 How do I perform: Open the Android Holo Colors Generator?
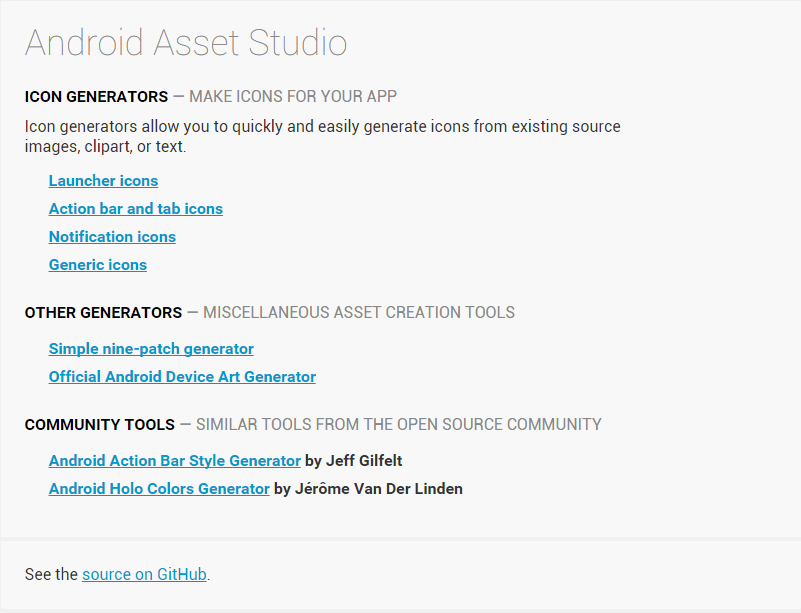(160, 489)
